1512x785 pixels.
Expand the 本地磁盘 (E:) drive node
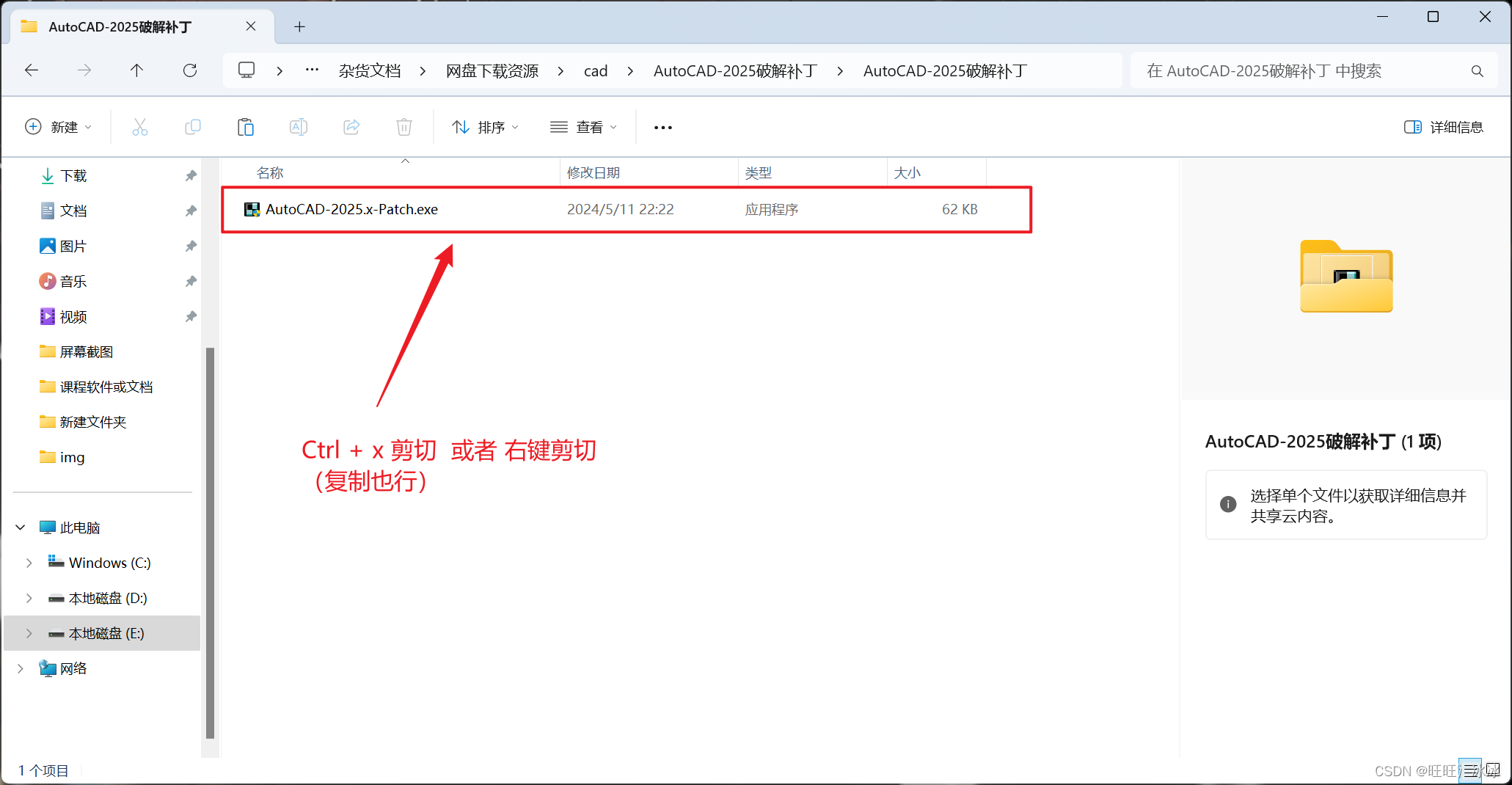(x=29, y=633)
